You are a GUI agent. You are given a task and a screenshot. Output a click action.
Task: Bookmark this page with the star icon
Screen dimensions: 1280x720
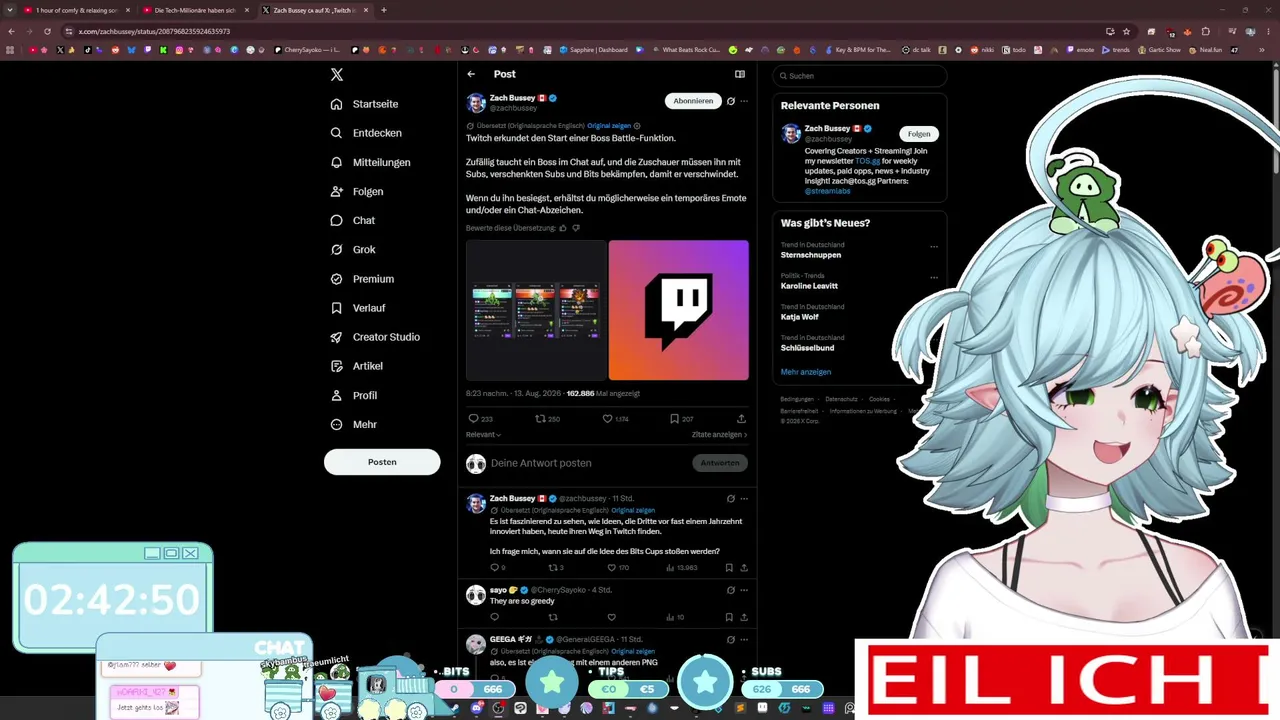[1126, 31]
